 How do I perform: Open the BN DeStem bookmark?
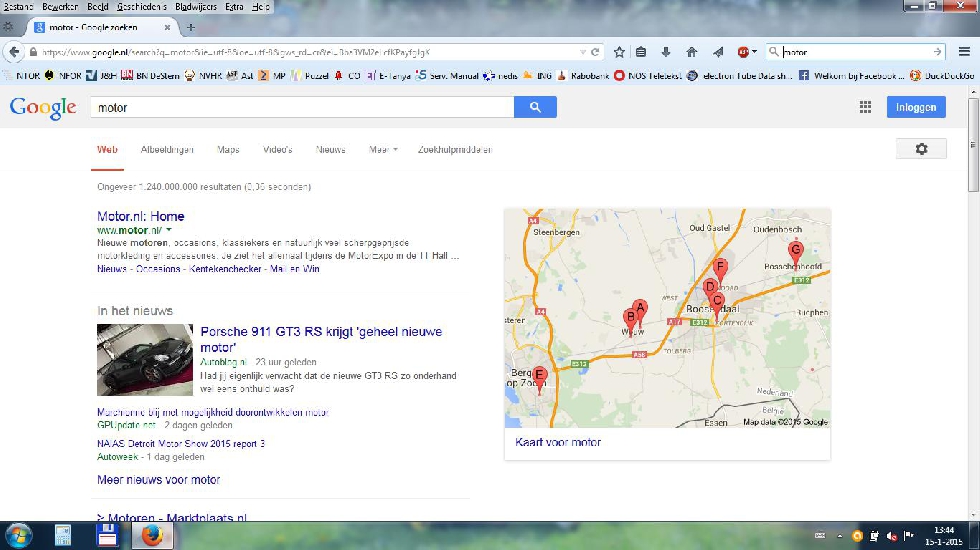click(x=150, y=76)
